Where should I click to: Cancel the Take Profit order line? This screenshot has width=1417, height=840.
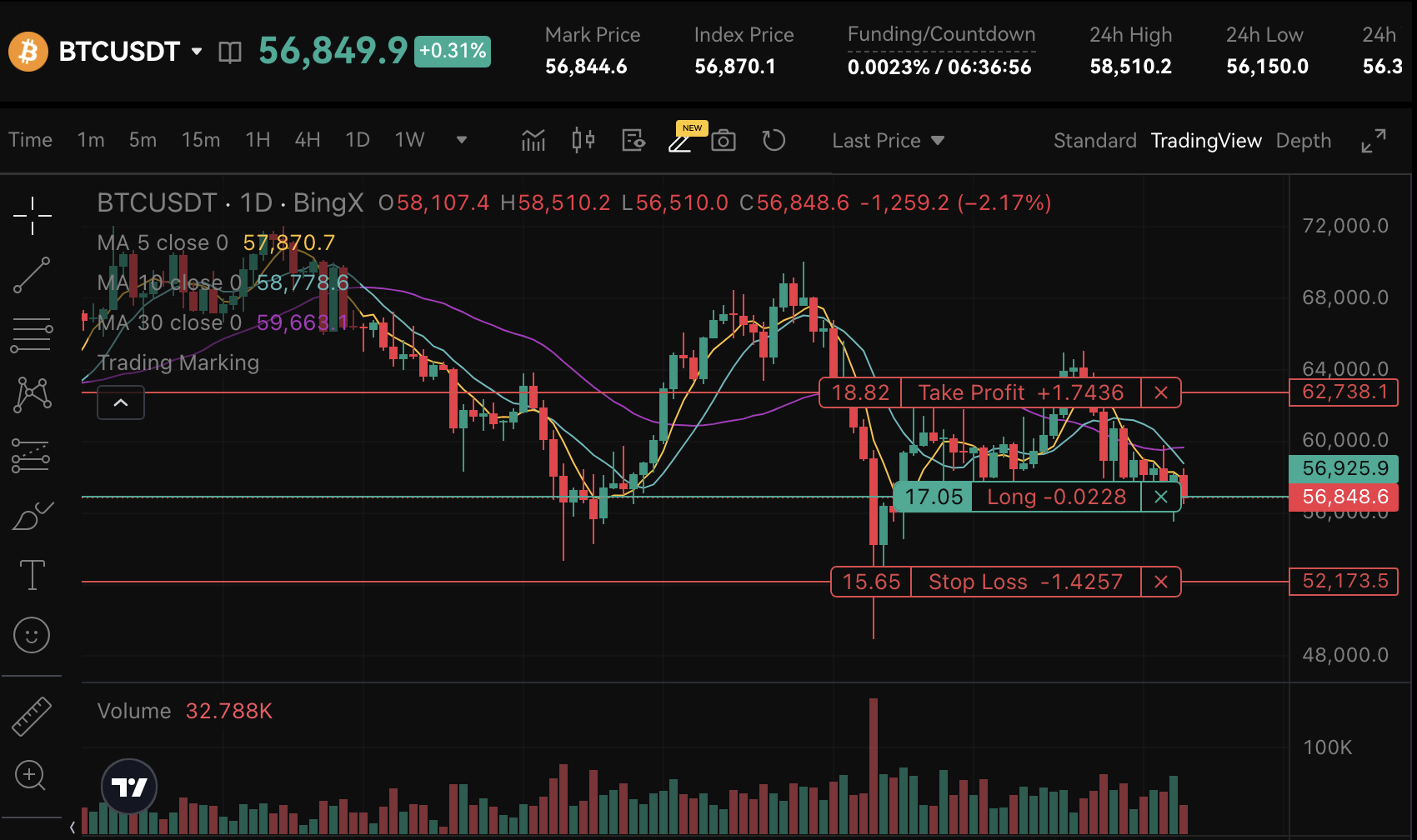click(1160, 392)
